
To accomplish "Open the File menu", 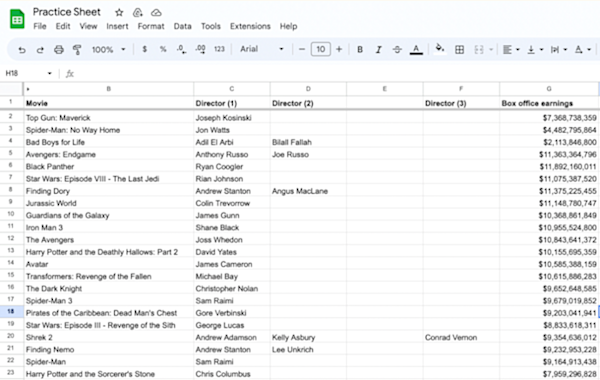I will [40, 26].
